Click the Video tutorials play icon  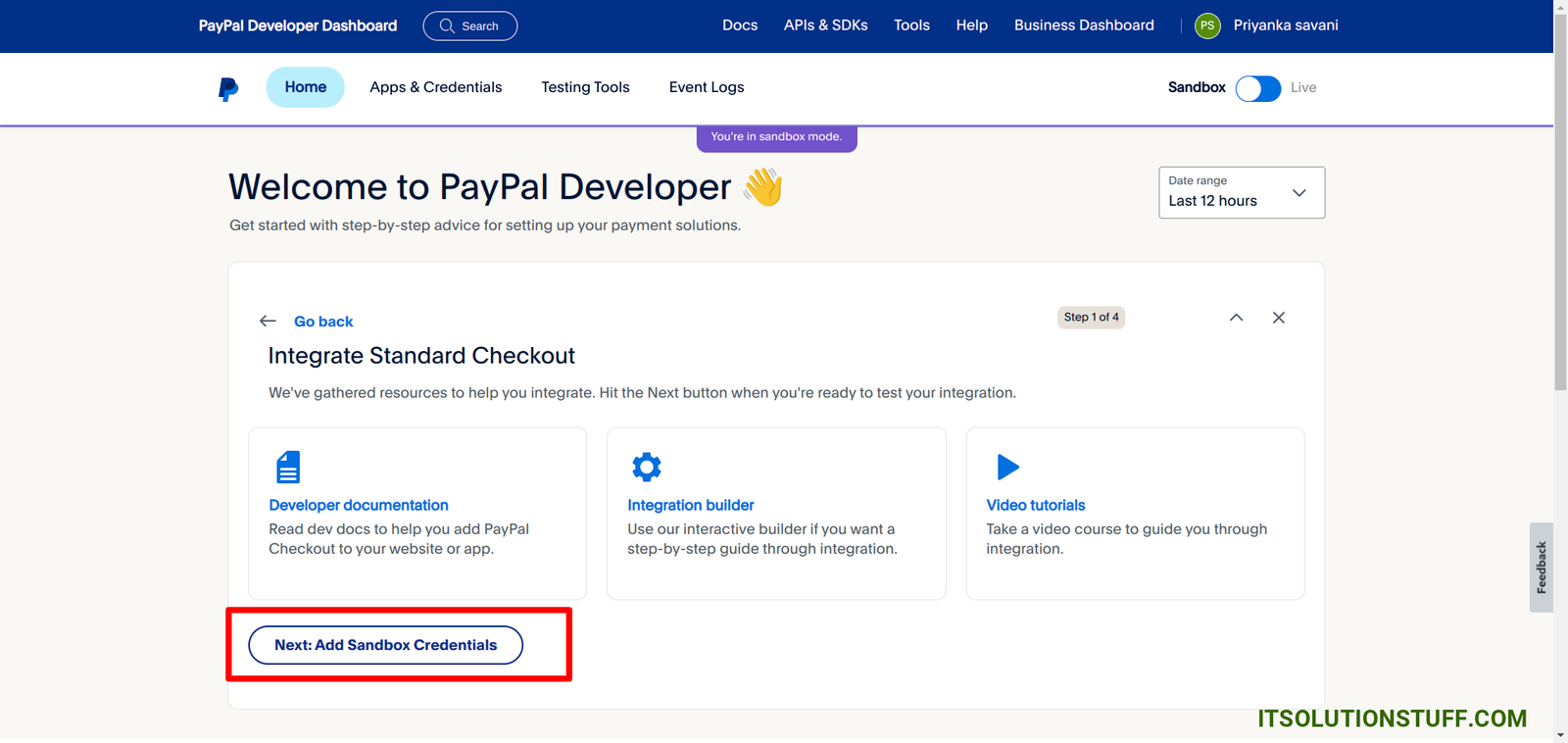pyautogui.click(x=1007, y=467)
